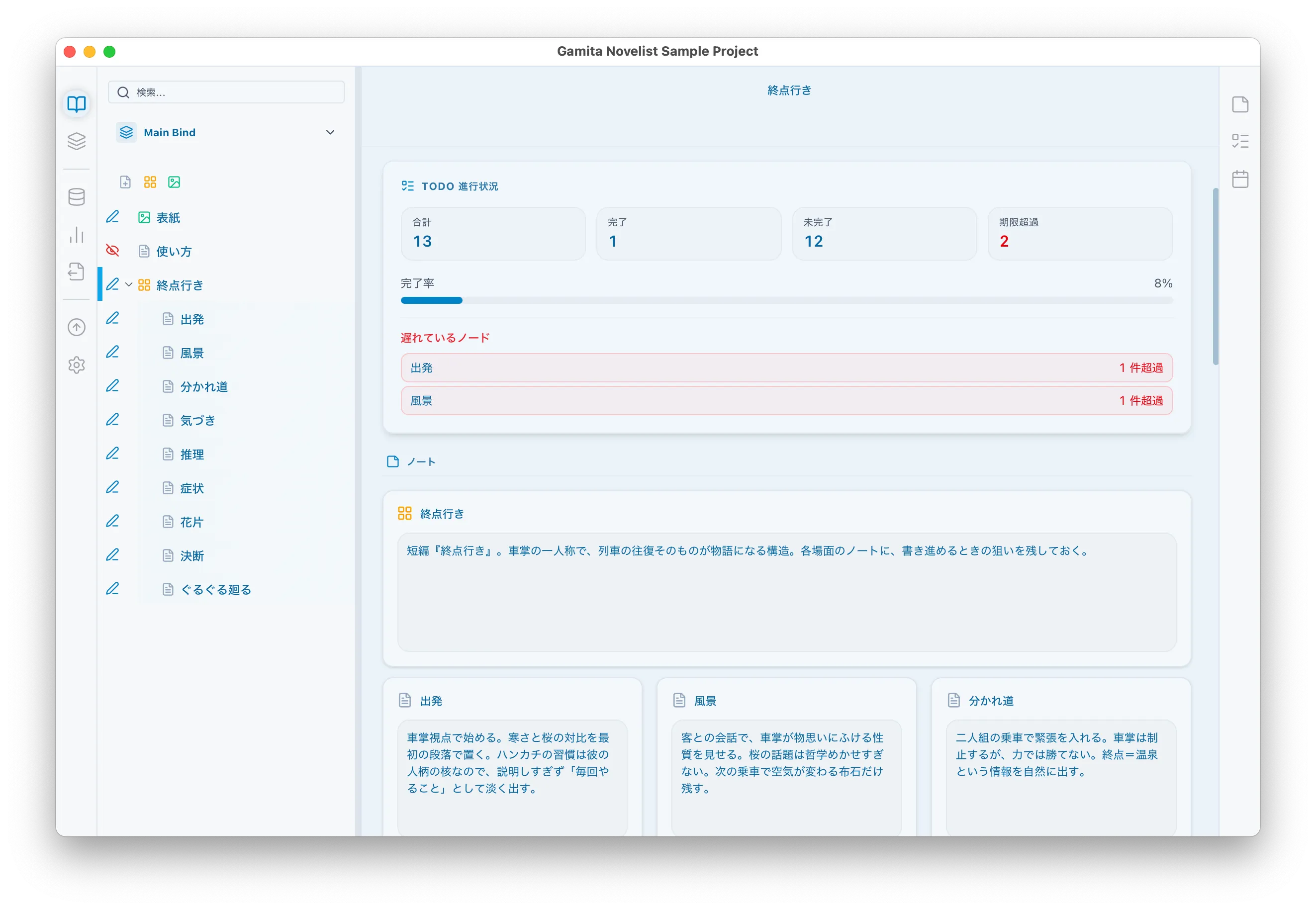Toggle pen icon for 推理 row
Viewport: 1316px width, 910px height.
pyautogui.click(x=112, y=454)
